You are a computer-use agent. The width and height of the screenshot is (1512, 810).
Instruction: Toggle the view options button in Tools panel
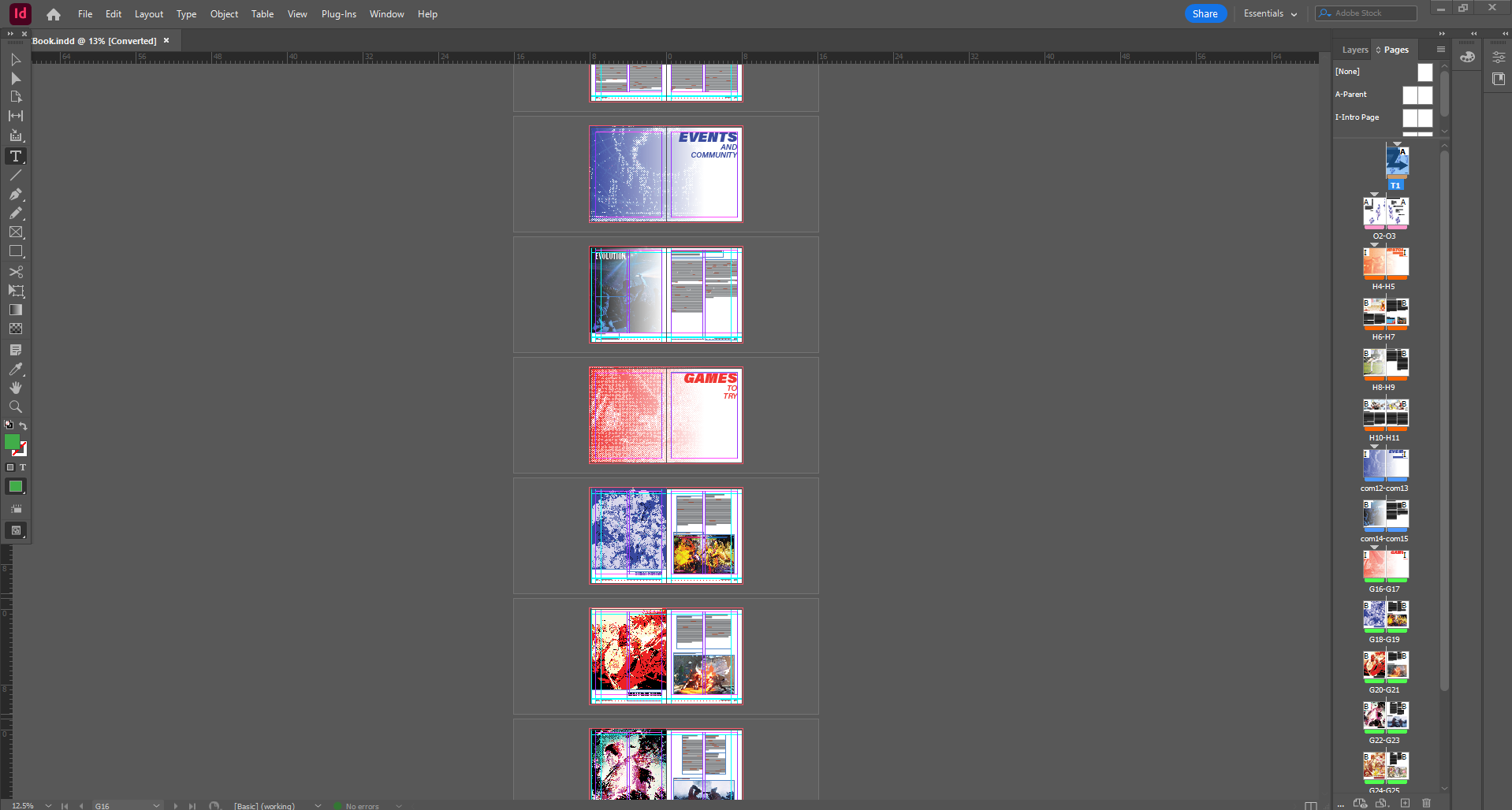click(16, 509)
